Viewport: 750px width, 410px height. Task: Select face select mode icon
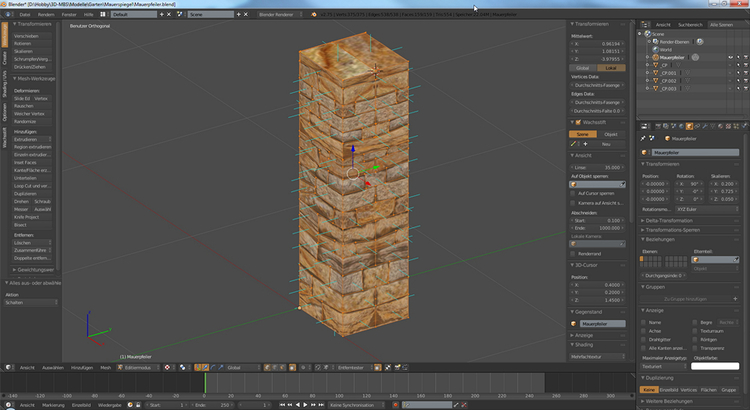click(x=283, y=367)
